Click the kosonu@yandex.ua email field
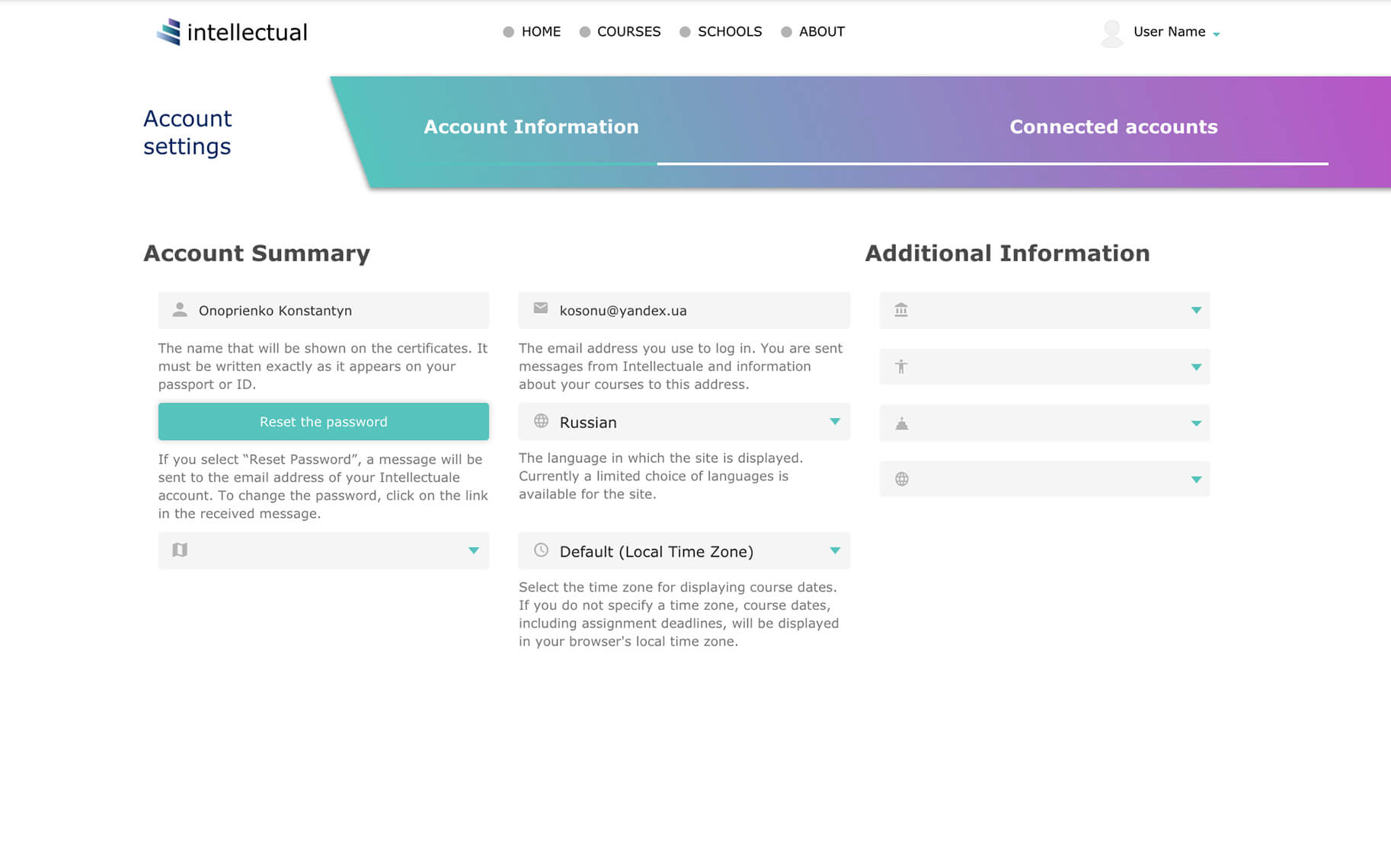Viewport: 1391px width, 868px height. click(x=684, y=311)
